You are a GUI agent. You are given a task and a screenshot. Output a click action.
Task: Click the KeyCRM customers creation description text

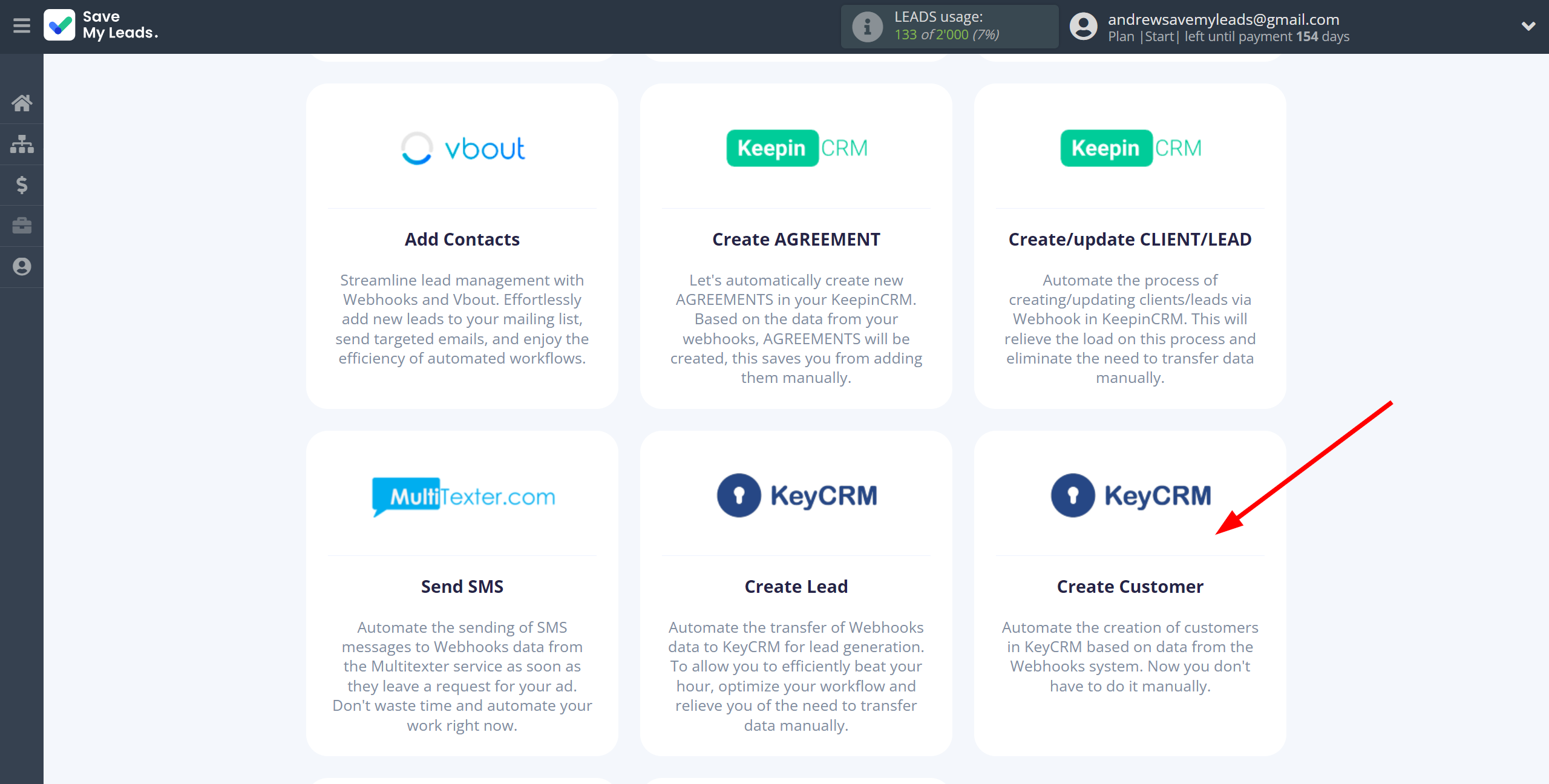click(1130, 657)
